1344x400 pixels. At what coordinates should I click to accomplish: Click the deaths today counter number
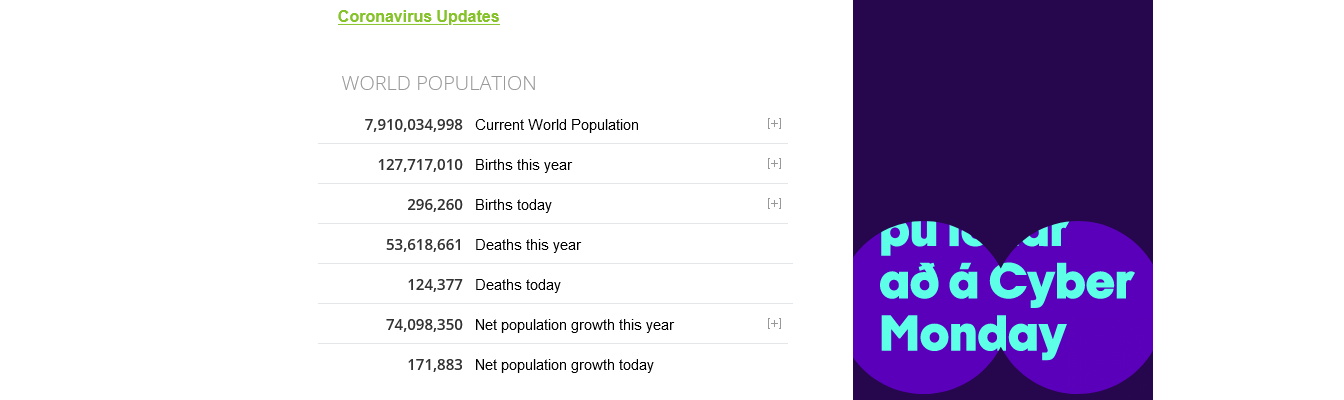434,285
